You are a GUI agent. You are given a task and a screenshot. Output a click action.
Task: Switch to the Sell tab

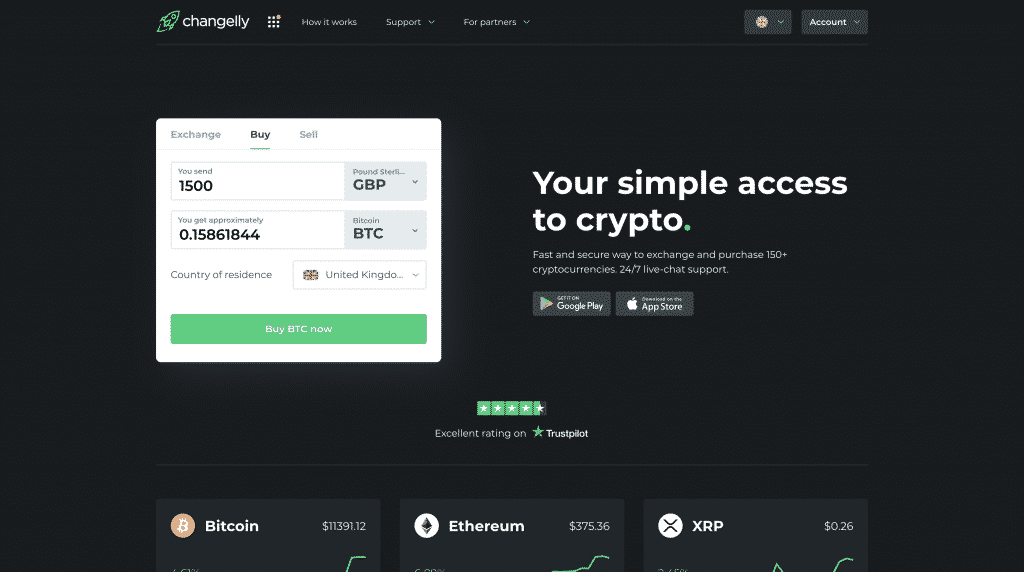click(308, 135)
